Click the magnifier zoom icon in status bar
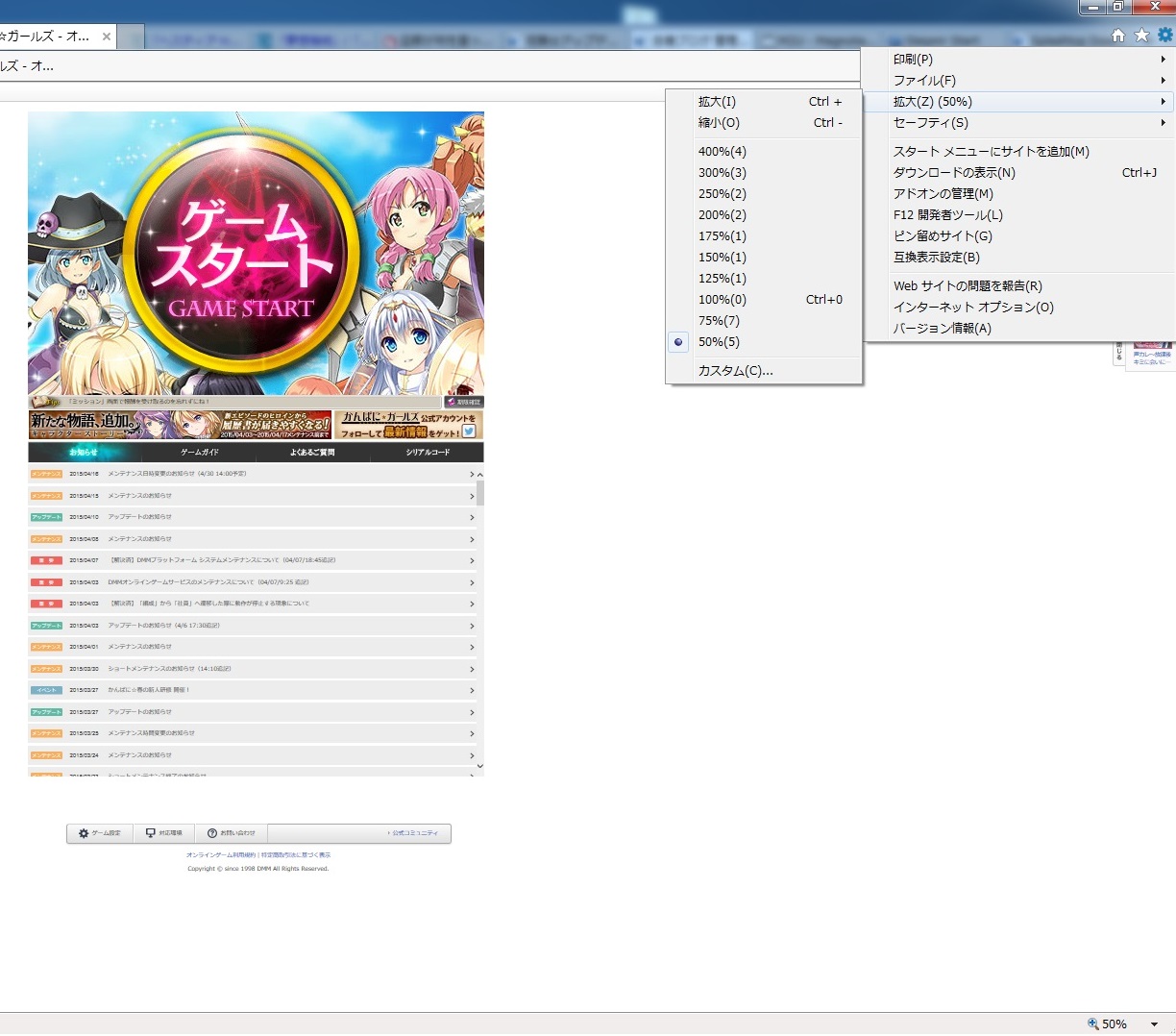 coord(1092,1024)
